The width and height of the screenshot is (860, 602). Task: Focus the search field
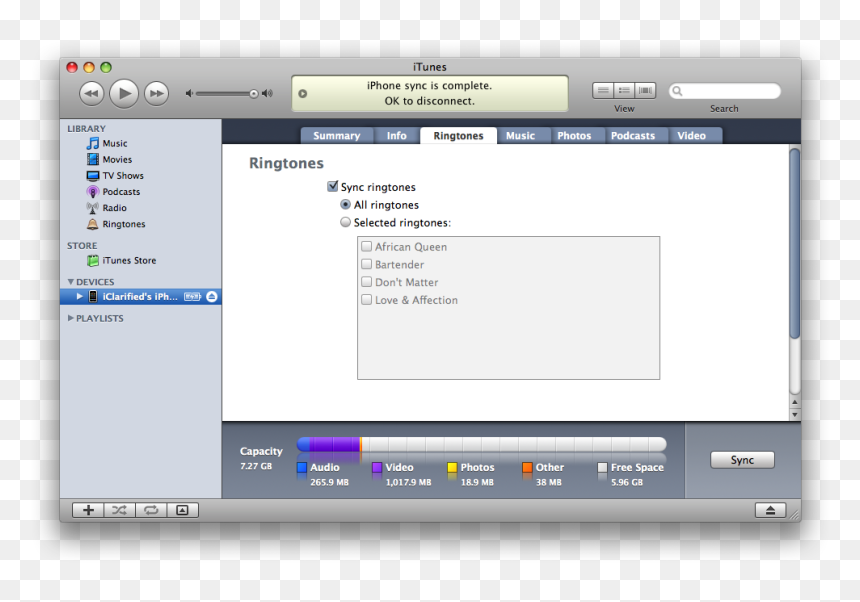[725, 91]
